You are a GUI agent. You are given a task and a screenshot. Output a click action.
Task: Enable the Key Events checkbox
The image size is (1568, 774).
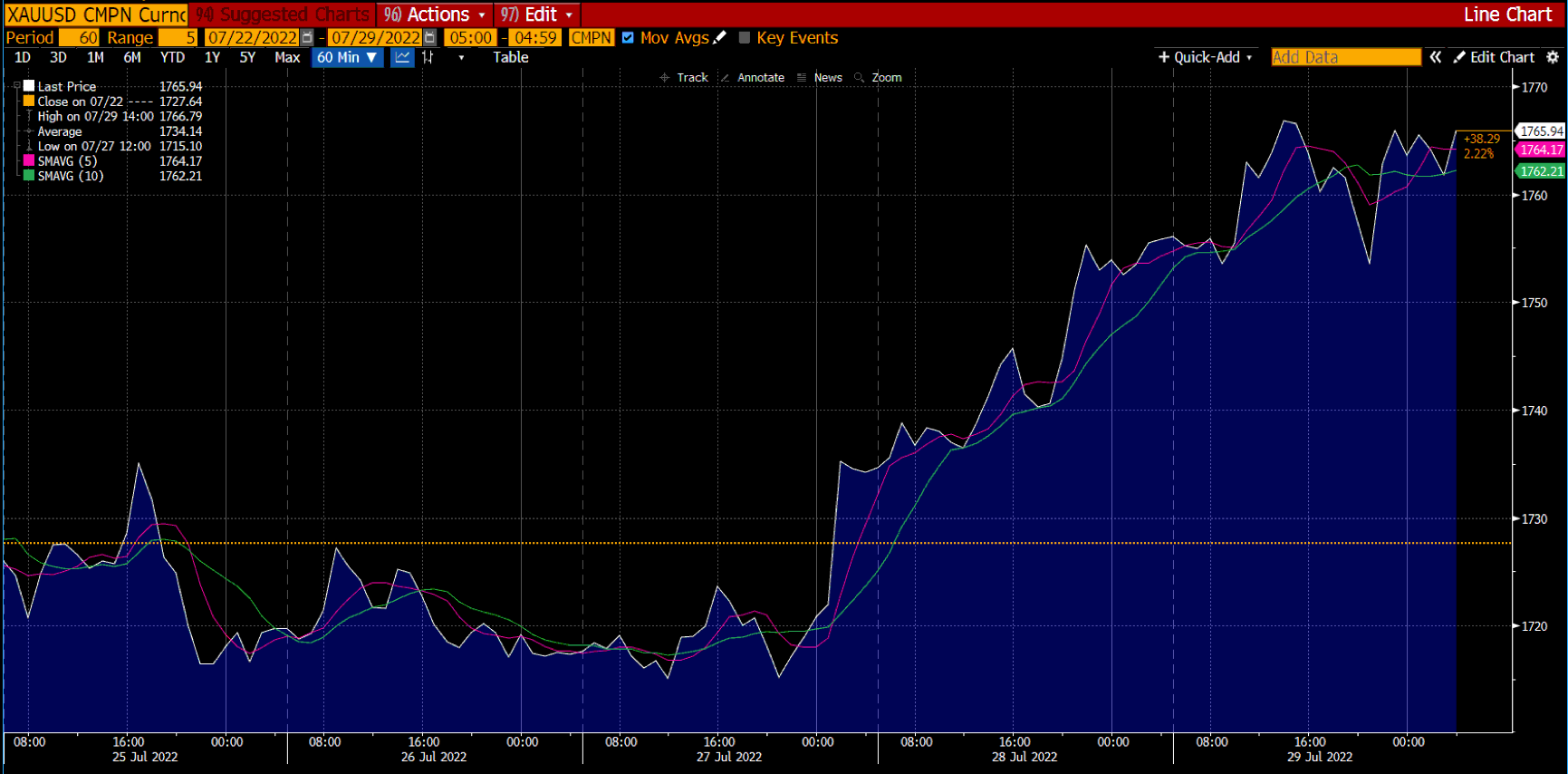[x=745, y=37]
